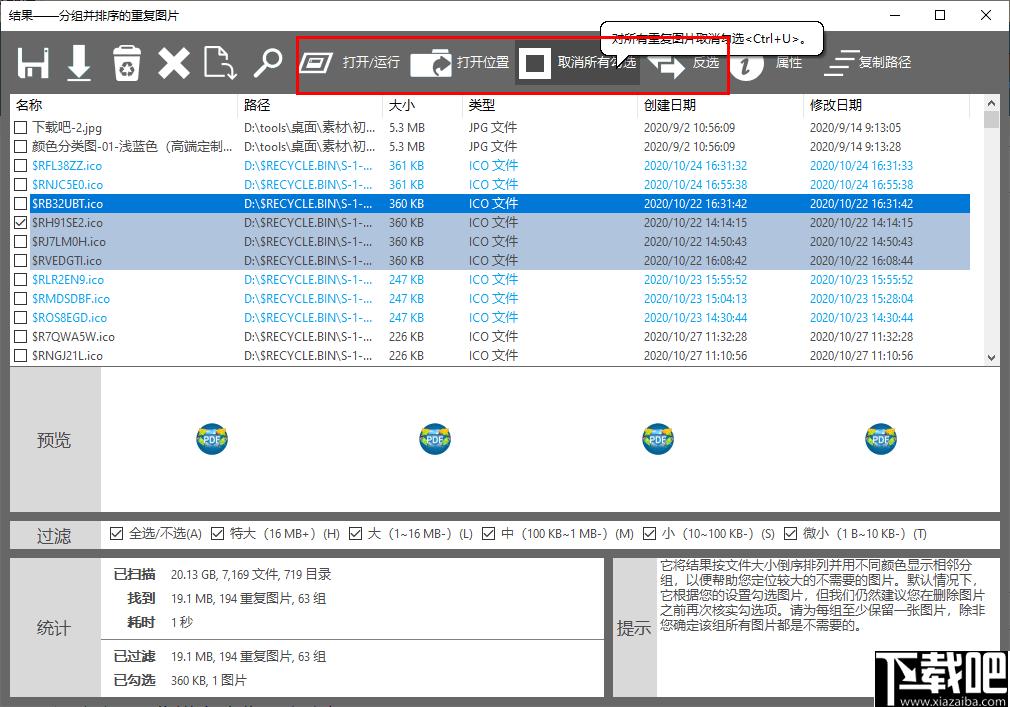Select the $R7QWA5W.ico file name
This screenshot has width=1010, height=707.
click(73, 337)
